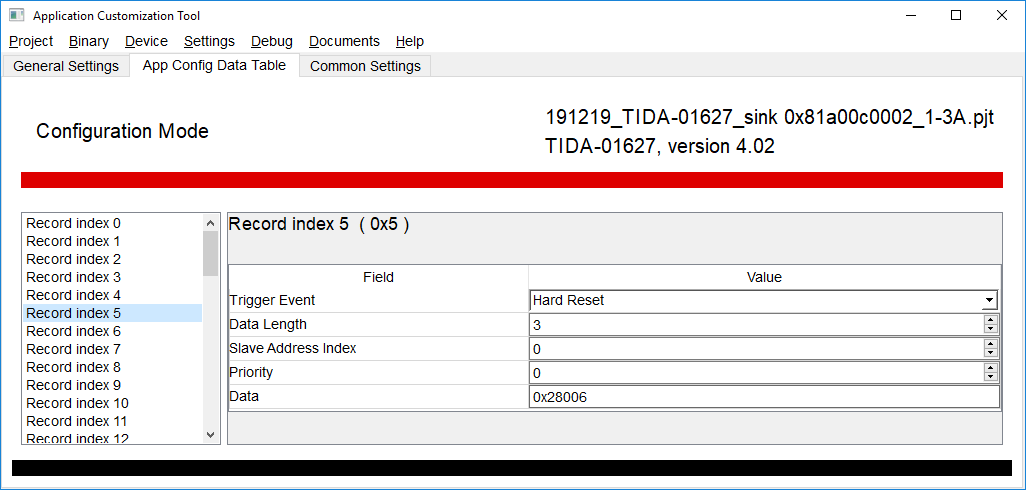The image size is (1026, 490).
Task: Click the Record index 5 (0x5) heading
Action: point(319,224)
